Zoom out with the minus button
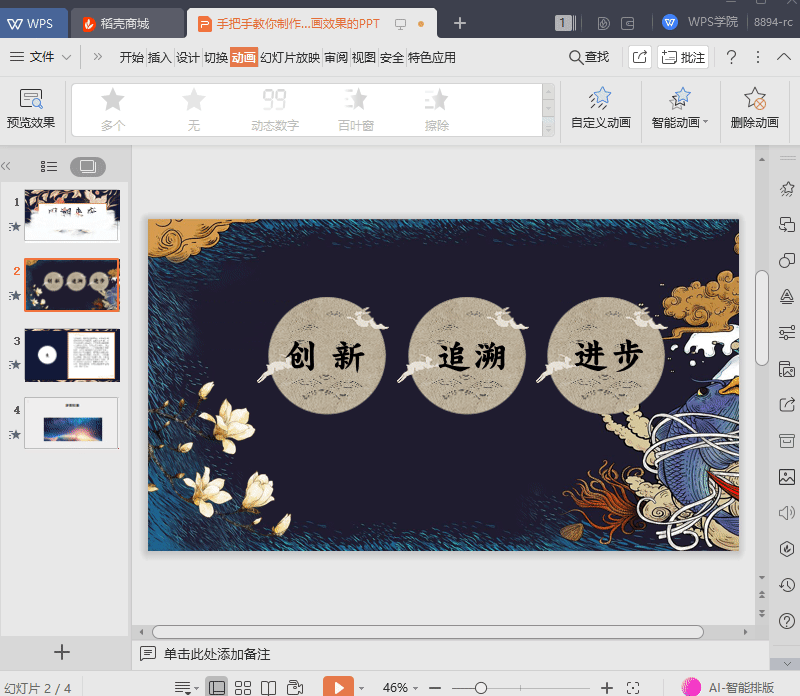 point(435,688)
